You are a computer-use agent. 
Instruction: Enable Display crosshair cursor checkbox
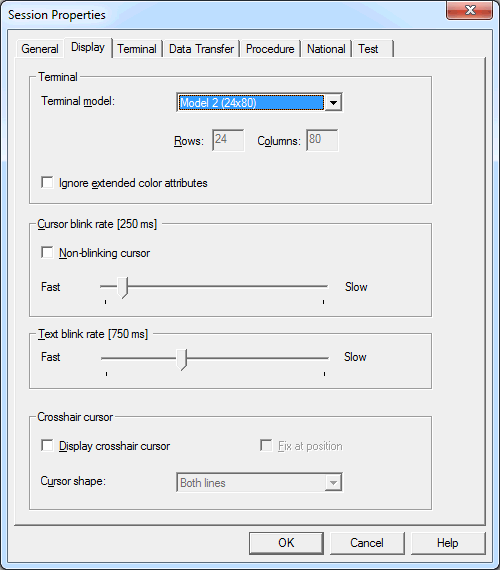(x=47, y=446)
